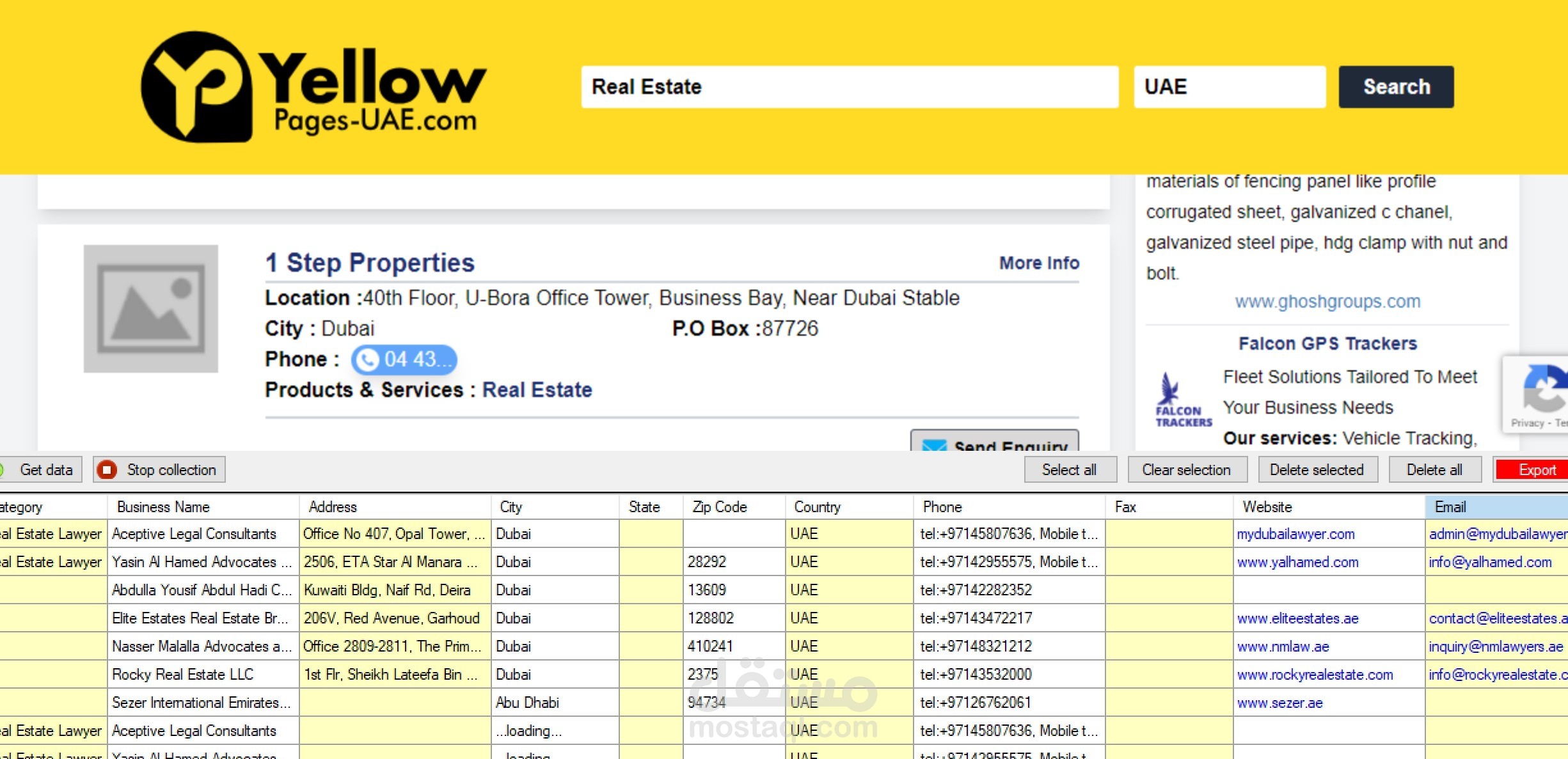The height and width of the screenshot is (759, 1568).
Task: Click the Real Estate products link
Action: (537, 390)
